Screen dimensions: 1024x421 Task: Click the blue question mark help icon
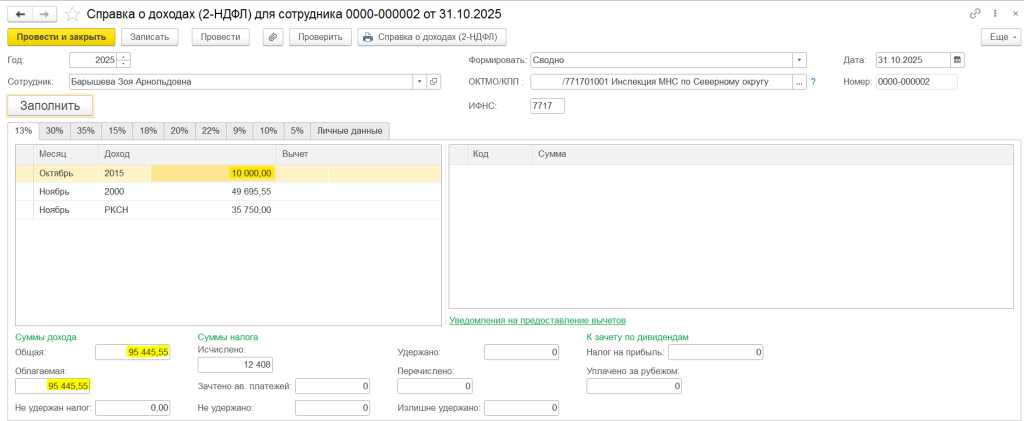click(x=813, y=82)
